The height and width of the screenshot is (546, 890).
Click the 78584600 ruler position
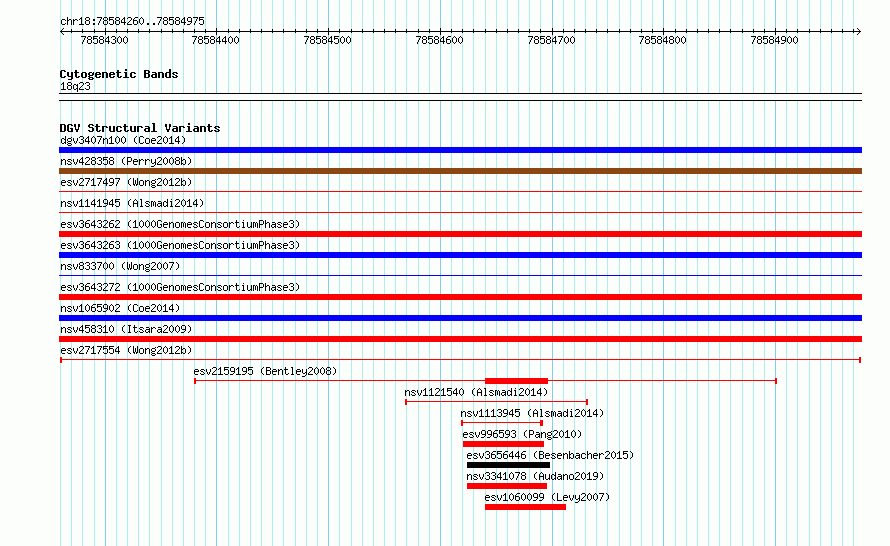tap(439, 40)
